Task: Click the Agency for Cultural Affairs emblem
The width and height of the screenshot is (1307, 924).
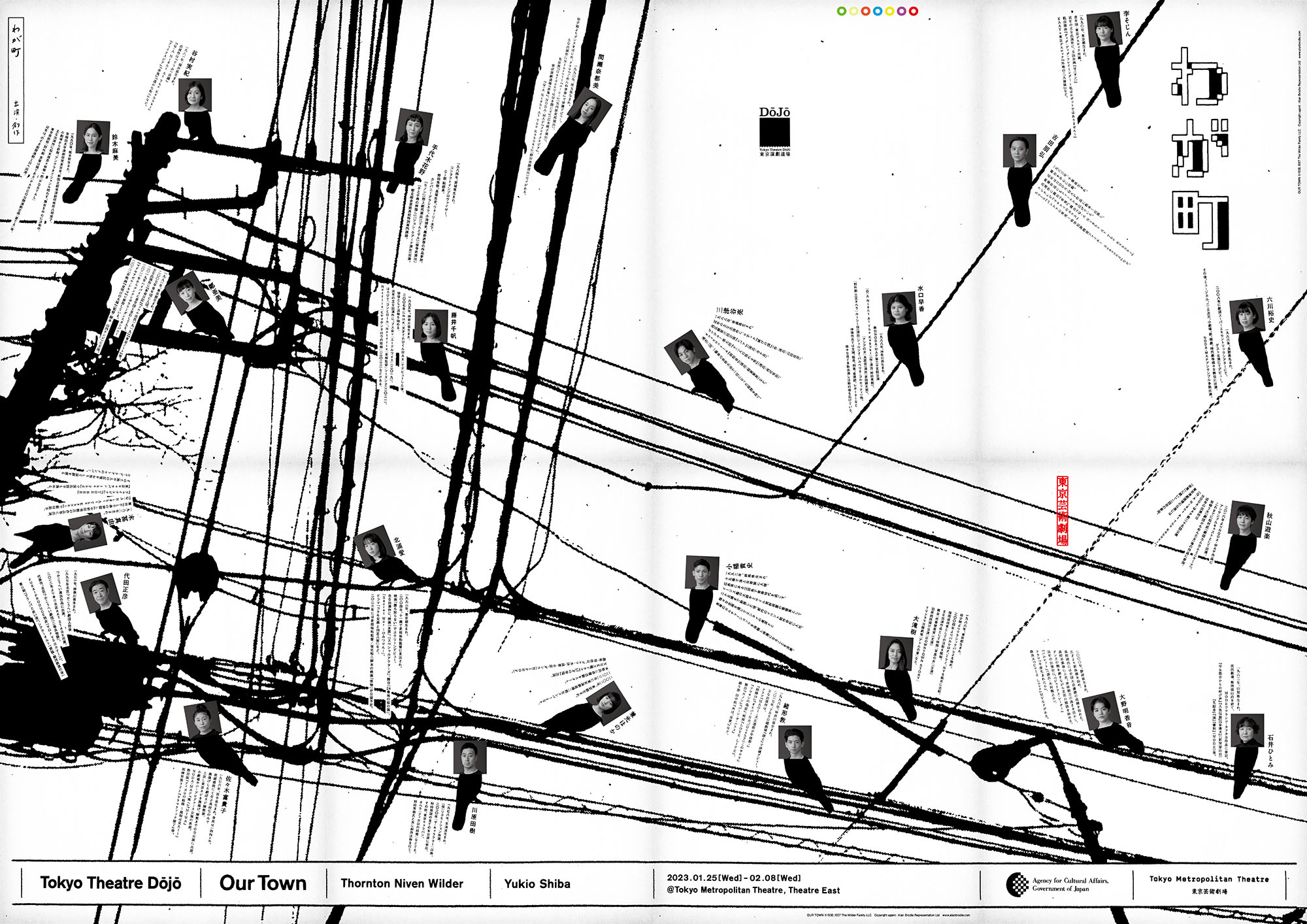Action: point(1017,884)
